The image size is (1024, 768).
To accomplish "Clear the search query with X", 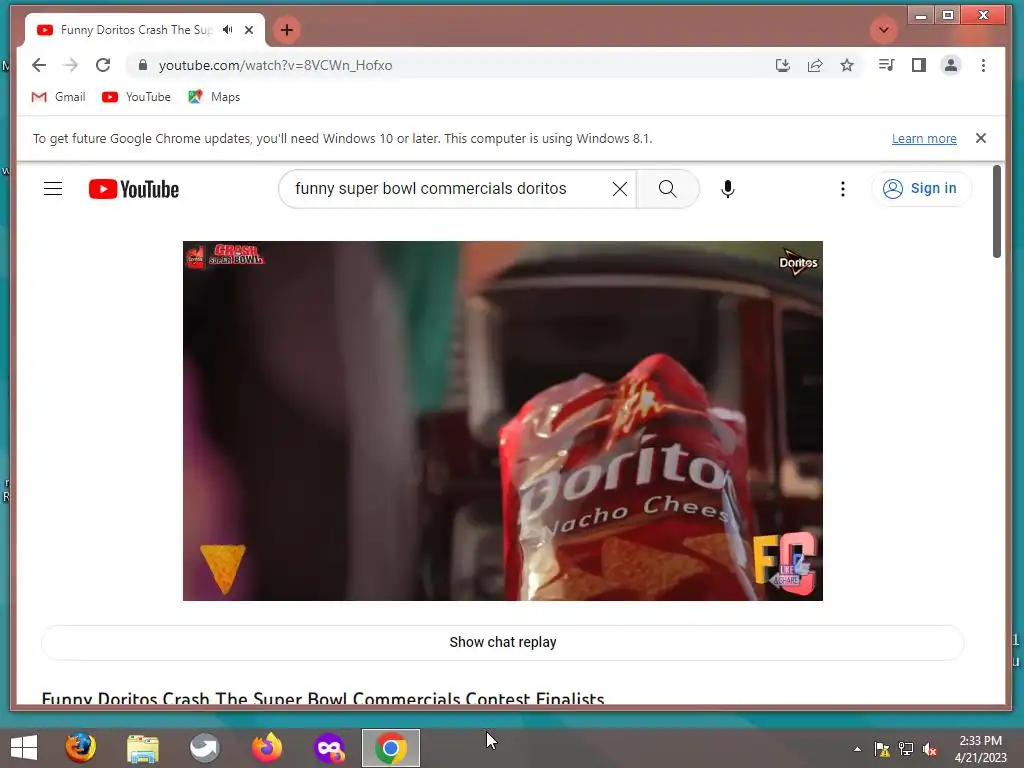I will coord(620,189).
